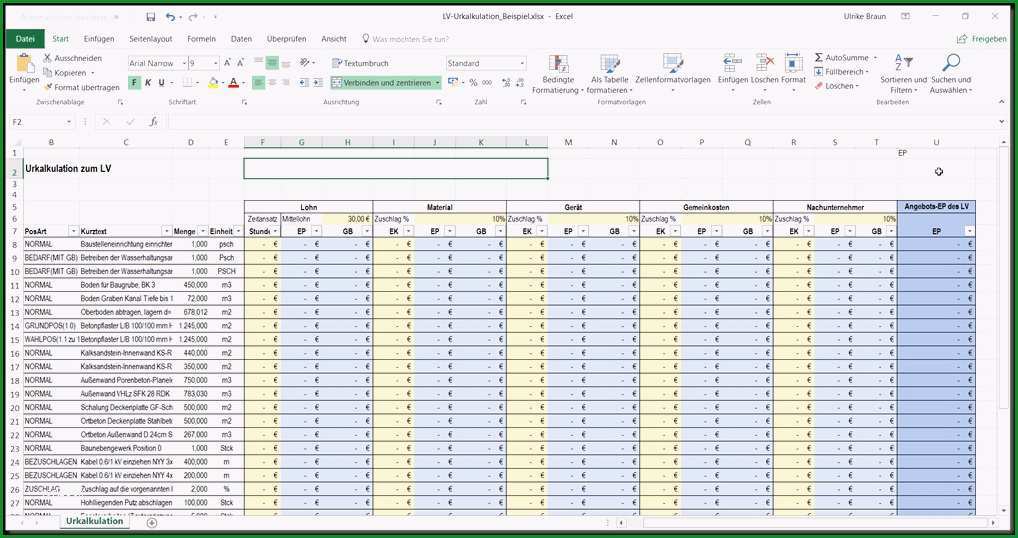Toggle bold F formatting
The width and height of the screenshot is (1018, 538).
[x=134, y=82]
